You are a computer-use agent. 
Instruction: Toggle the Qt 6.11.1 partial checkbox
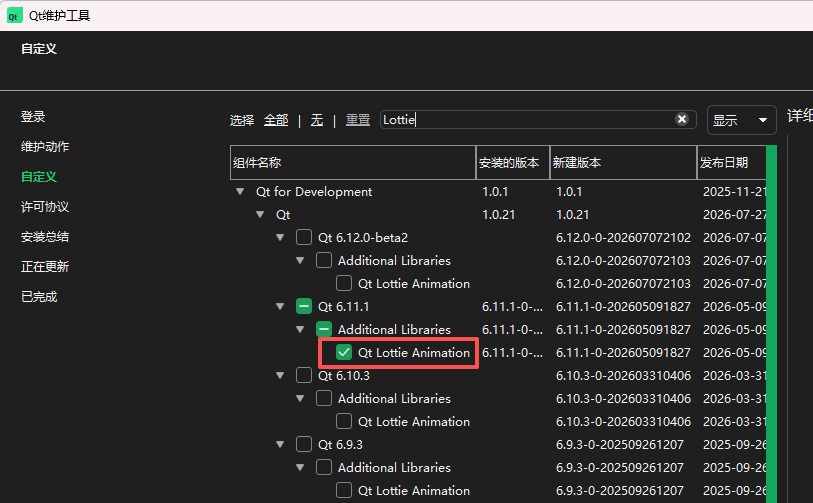pos(304,306)
